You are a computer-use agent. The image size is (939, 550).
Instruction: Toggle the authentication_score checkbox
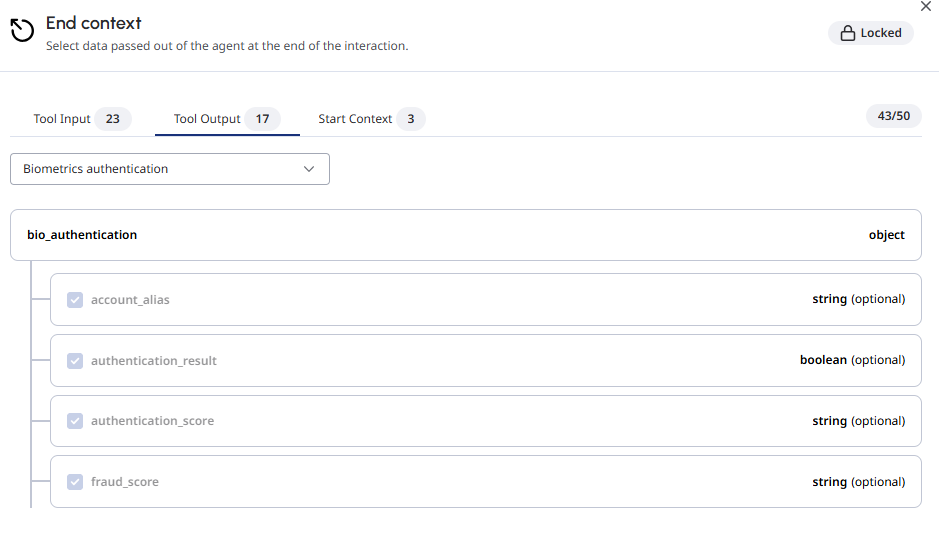75,421
